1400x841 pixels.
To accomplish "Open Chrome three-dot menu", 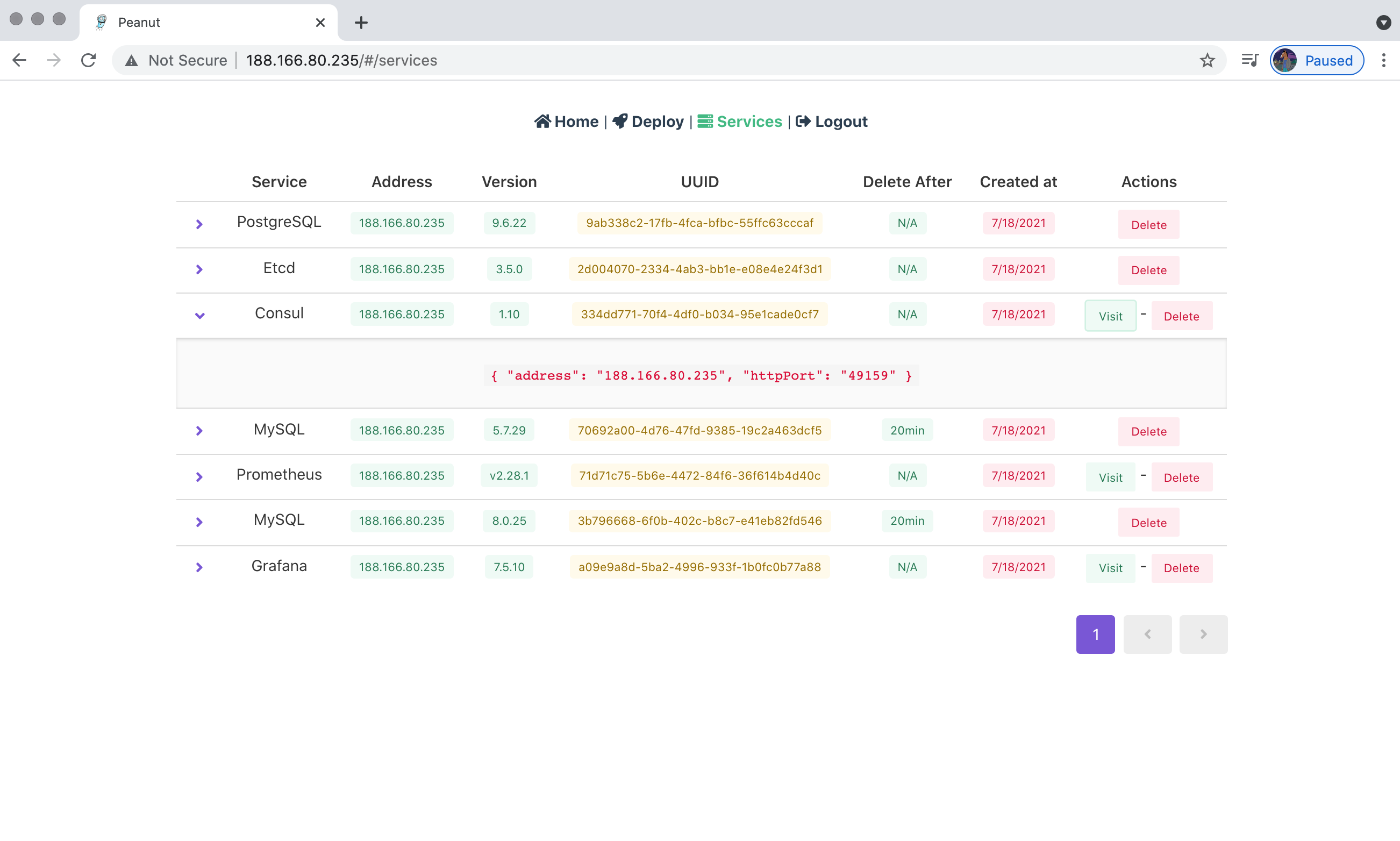I will pos(1383,60).
